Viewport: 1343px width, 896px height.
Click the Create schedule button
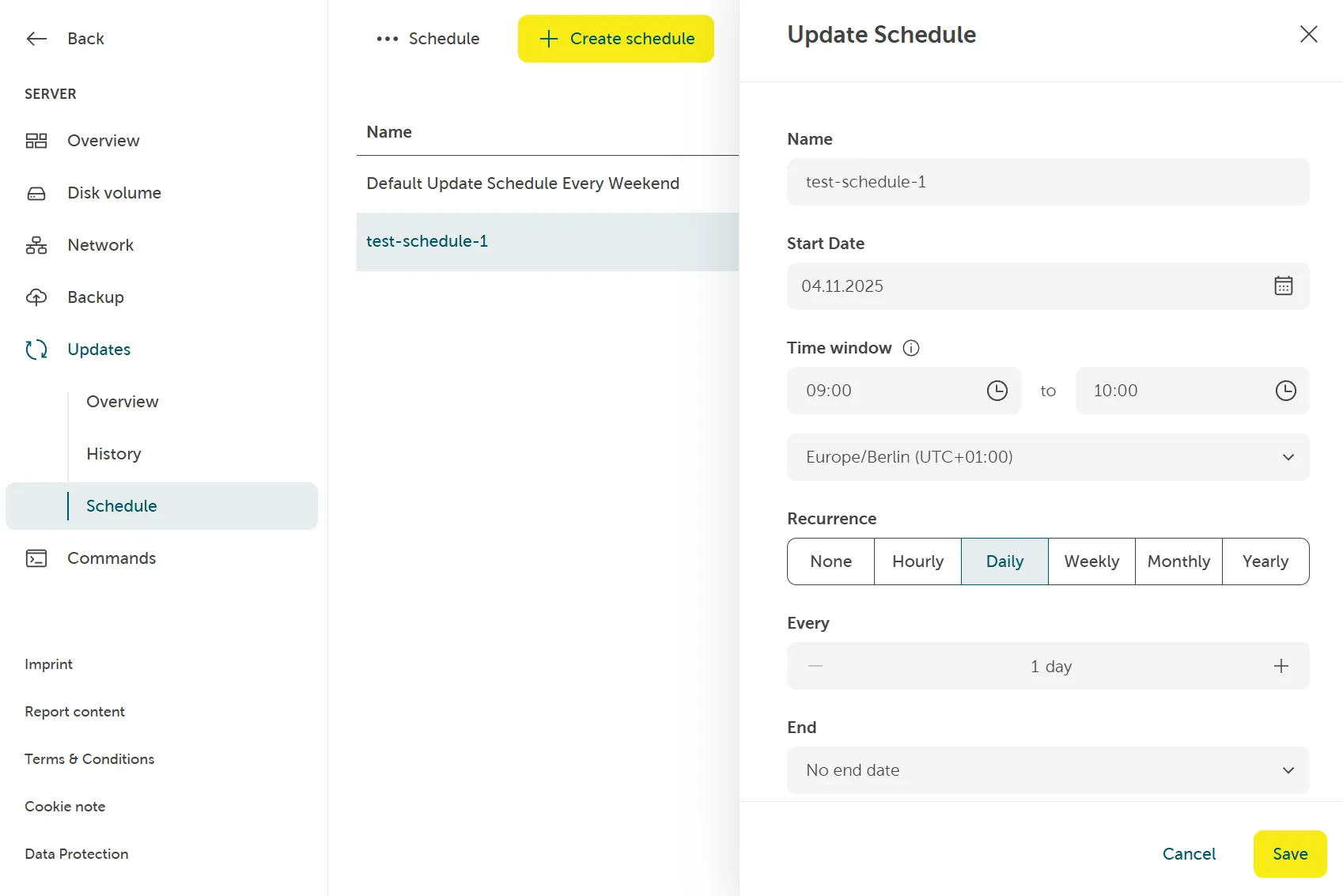[615, 38]
